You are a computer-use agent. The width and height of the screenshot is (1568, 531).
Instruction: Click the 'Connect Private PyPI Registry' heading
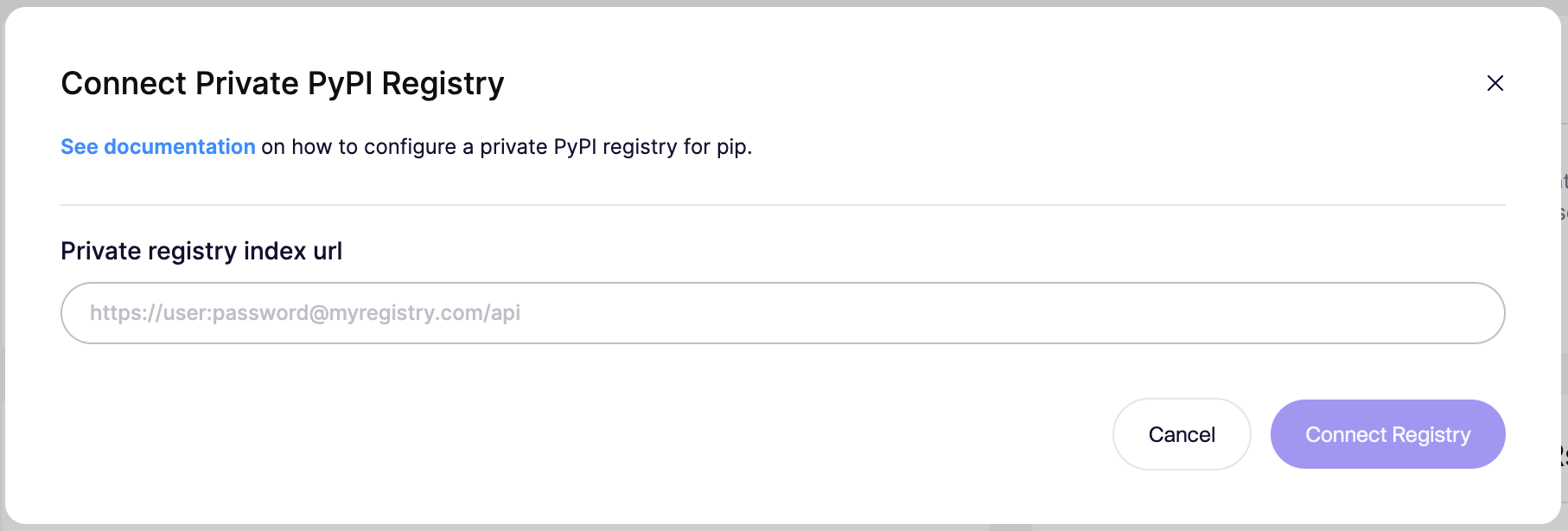(283, 84)
